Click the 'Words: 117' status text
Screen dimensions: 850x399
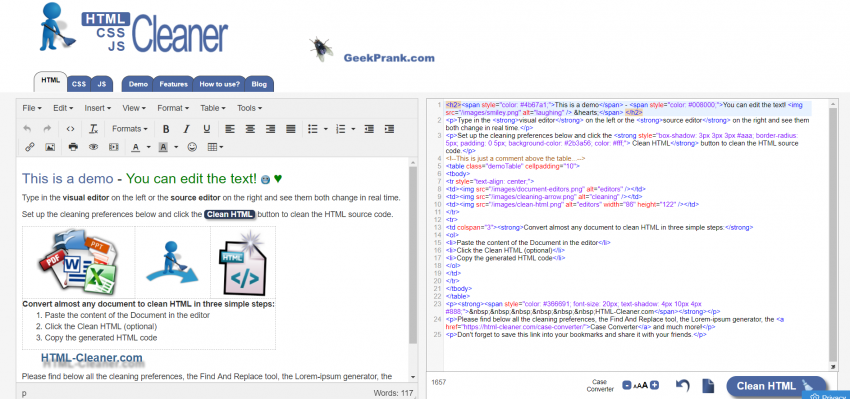coord(393,393)
